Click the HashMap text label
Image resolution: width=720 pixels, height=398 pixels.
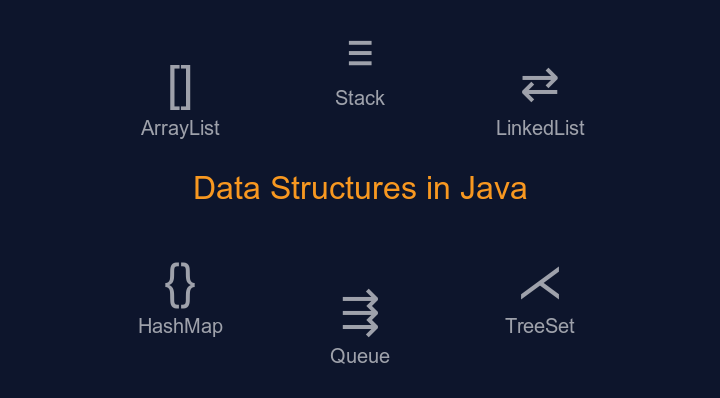[180, 326]
